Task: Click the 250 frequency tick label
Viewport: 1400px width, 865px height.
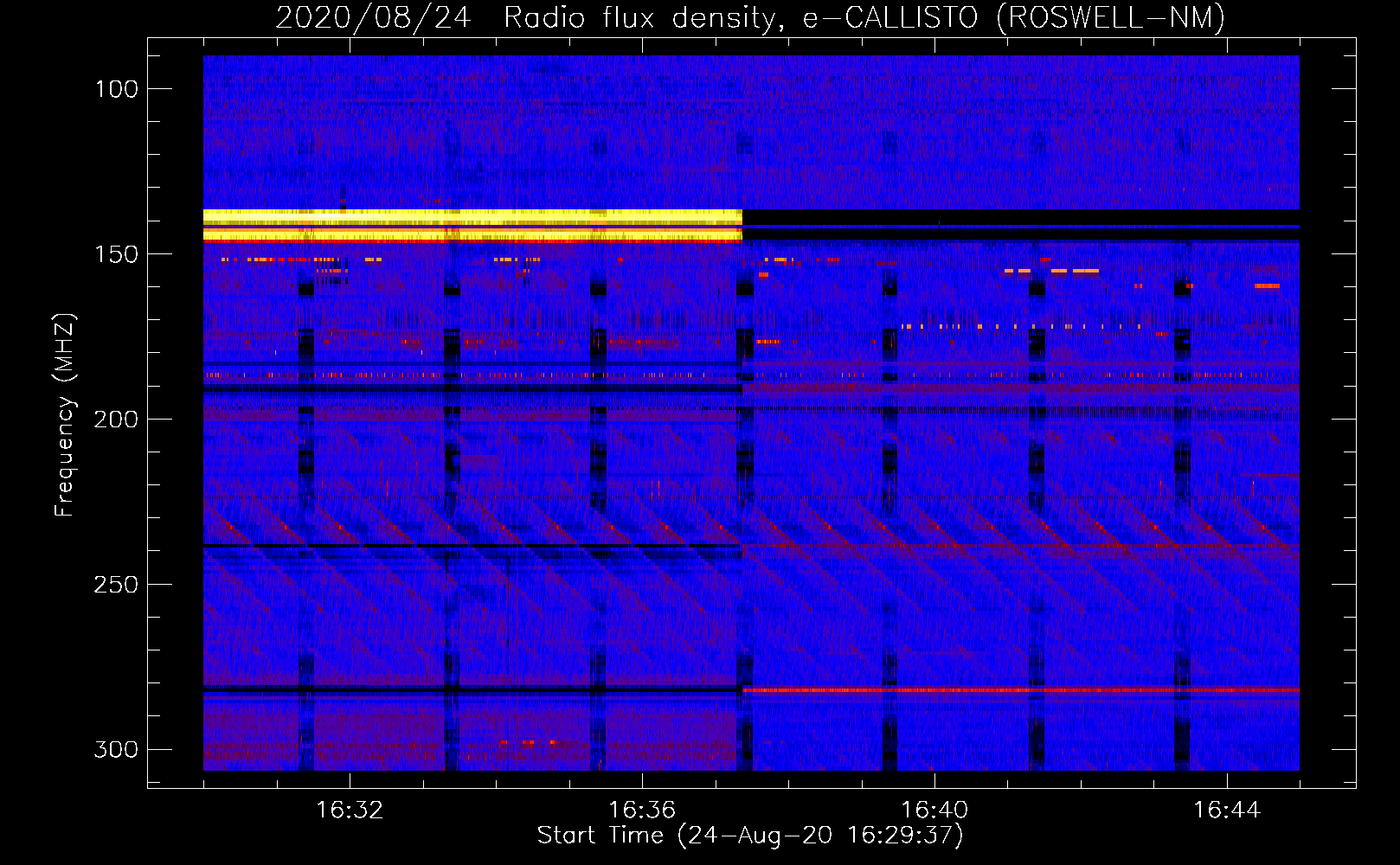Action: 117,585
